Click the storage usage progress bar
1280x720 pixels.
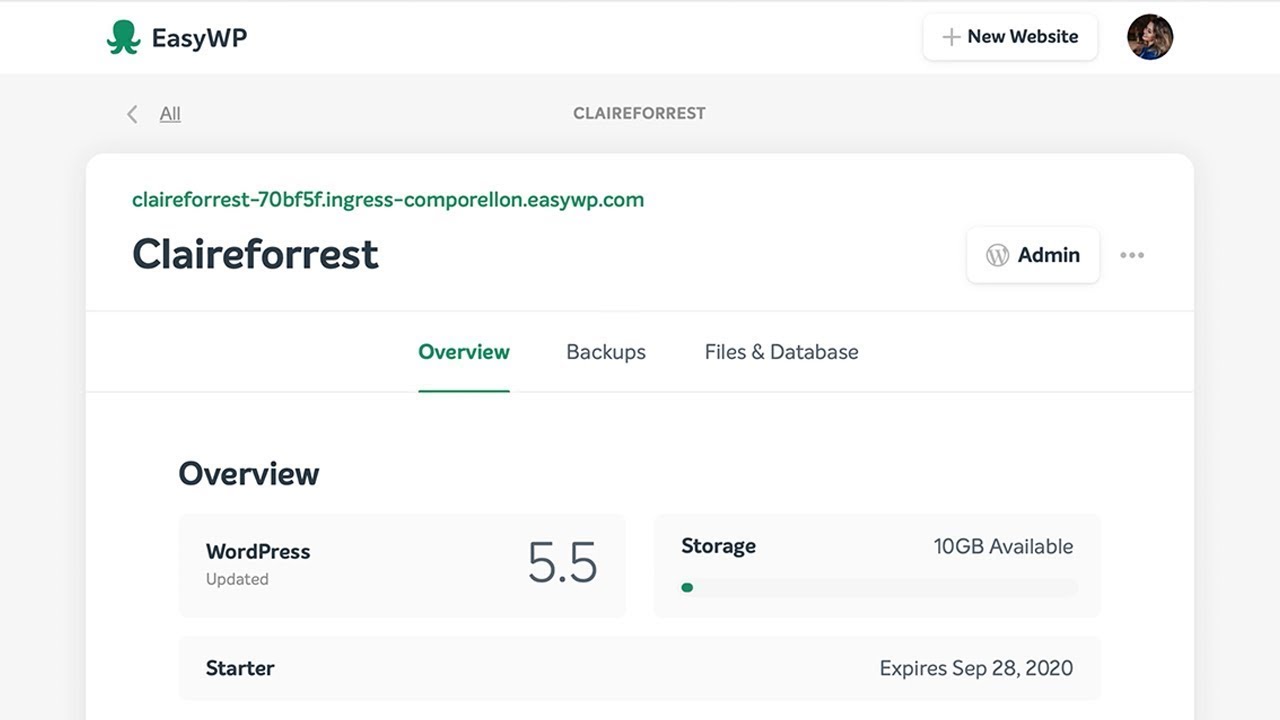tap(878, 587)
